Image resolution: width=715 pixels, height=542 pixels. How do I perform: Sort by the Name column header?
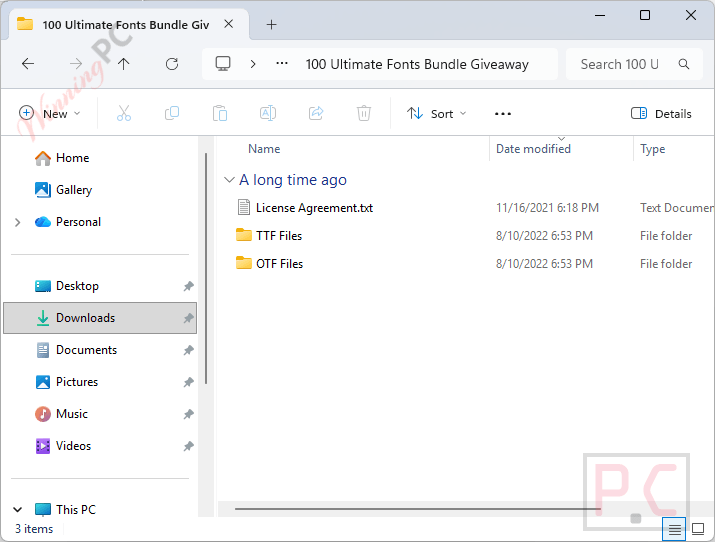pos(264,149)
